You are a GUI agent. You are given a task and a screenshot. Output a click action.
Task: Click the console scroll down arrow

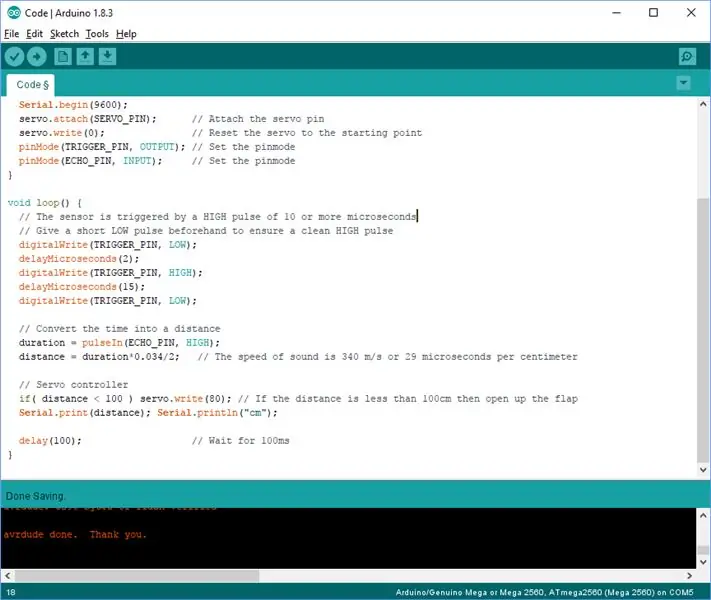pos(703,562)
